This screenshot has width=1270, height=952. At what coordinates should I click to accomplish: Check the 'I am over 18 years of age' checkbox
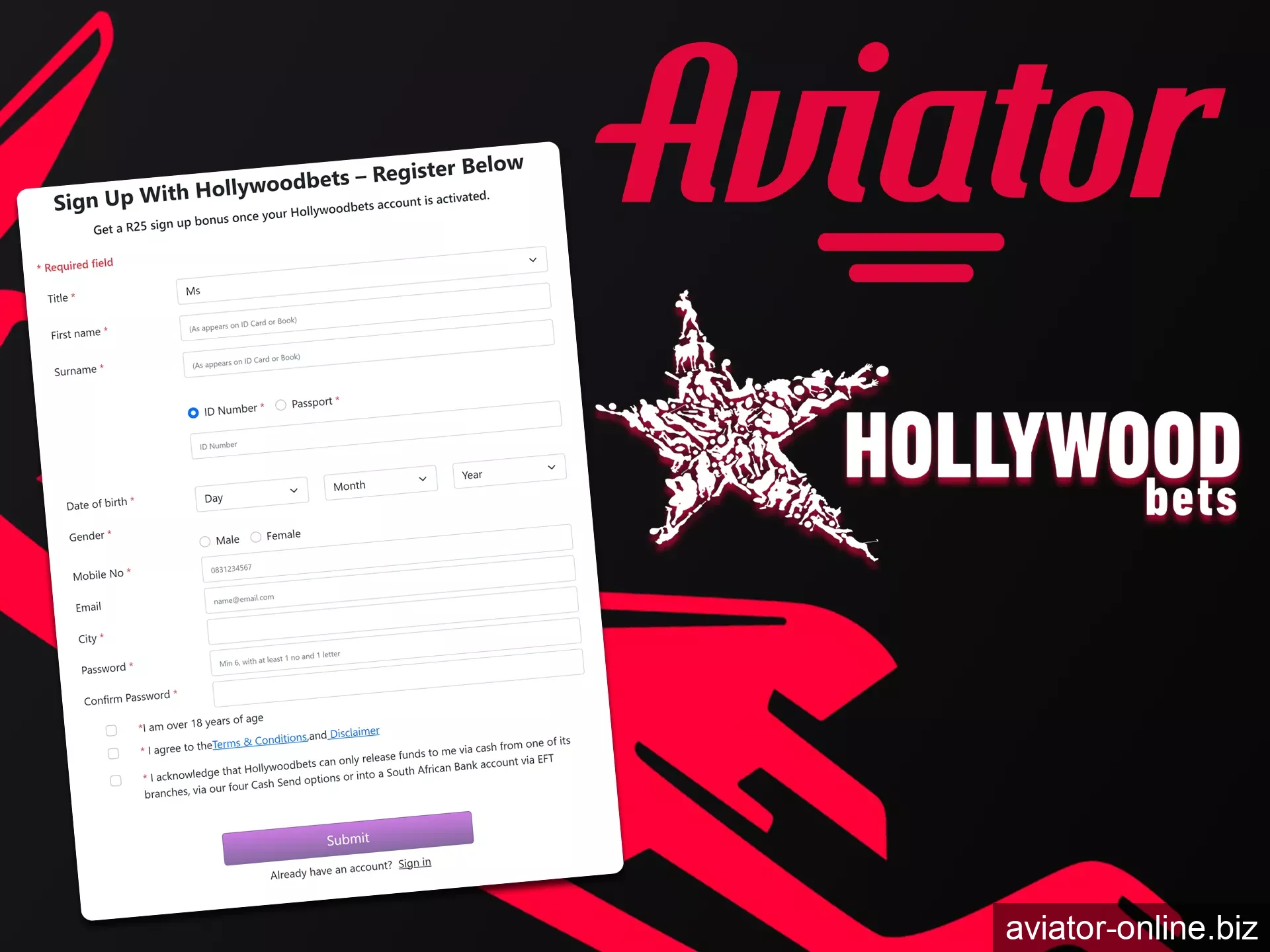(112, 727)
